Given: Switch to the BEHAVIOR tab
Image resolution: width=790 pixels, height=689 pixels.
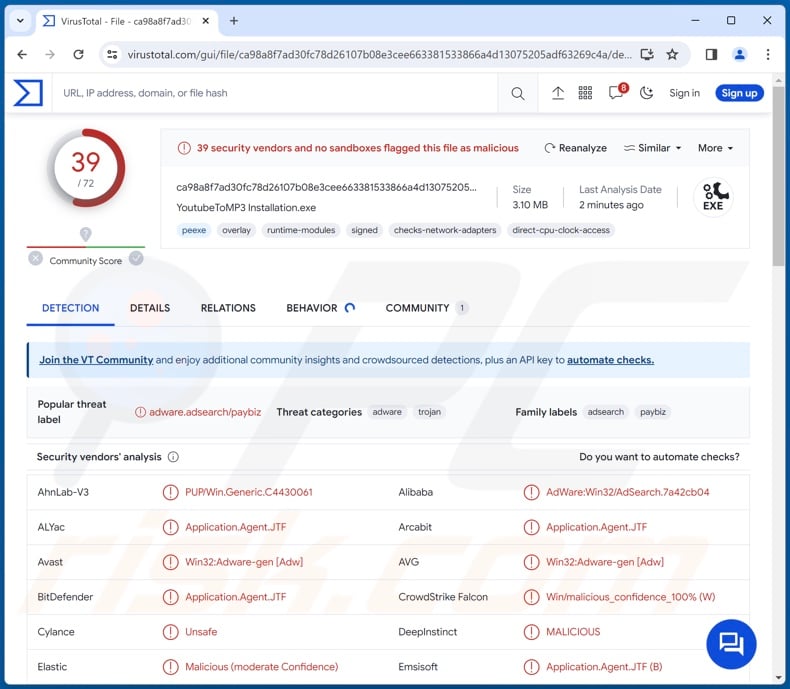Looking at the screenshot, I should point(320,308).
